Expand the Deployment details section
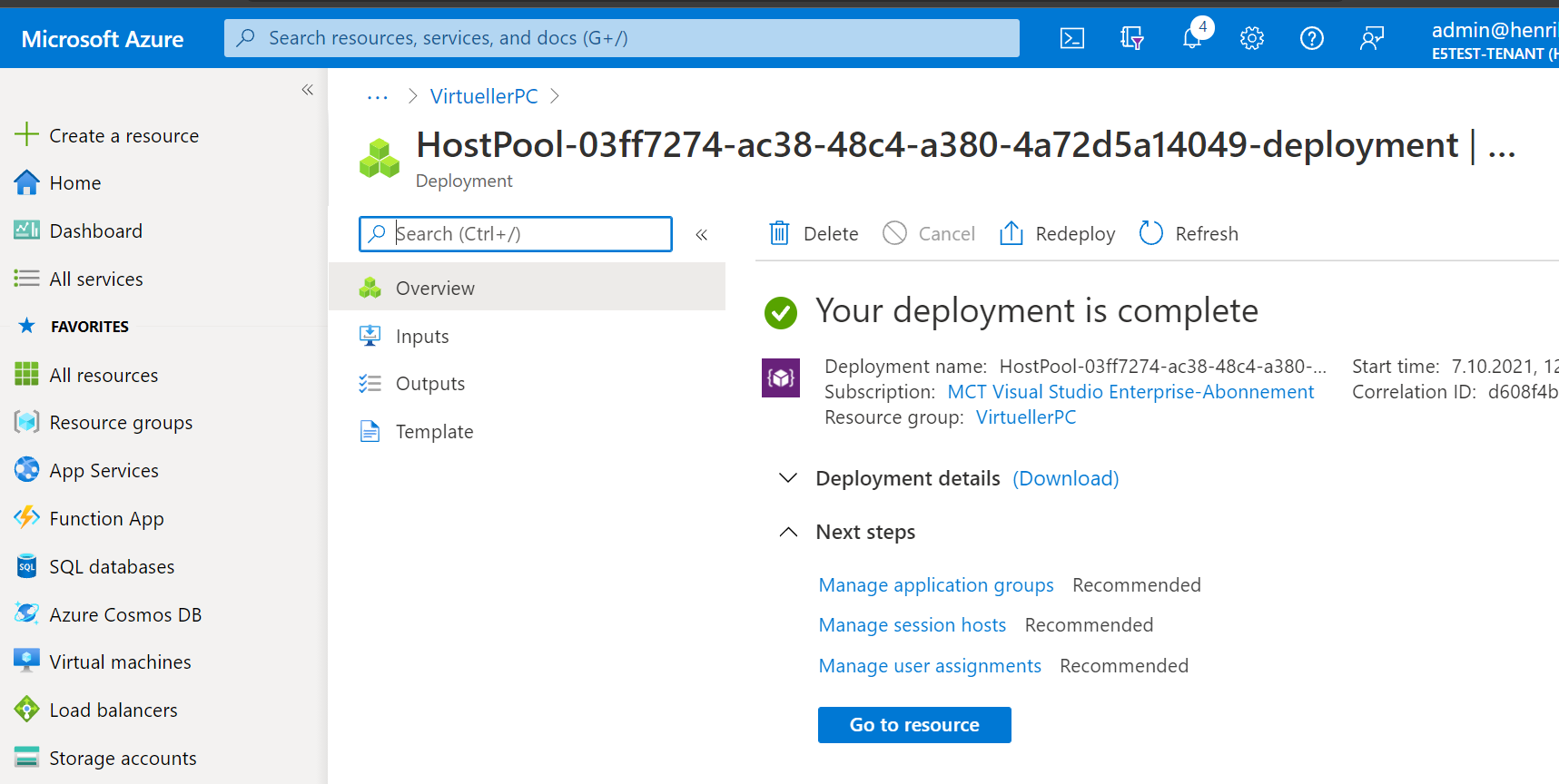Viewport: 1559px width, 784px height. (788, 478)
